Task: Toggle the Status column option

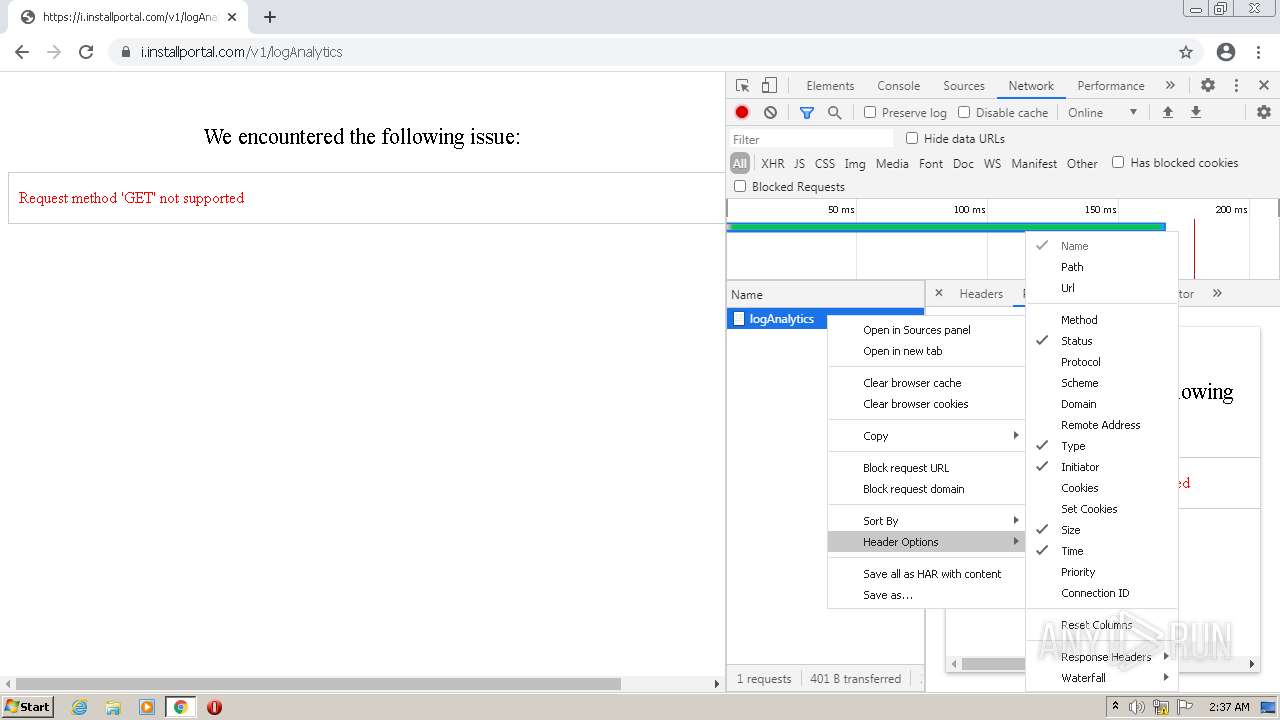Action: (1102, 341)
